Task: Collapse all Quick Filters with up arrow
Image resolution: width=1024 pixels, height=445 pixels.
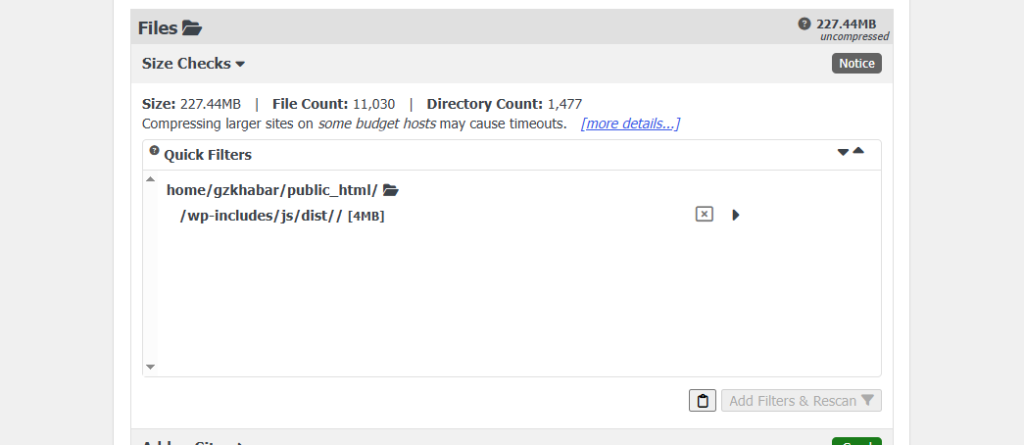Action: click(x=858, y=150)
